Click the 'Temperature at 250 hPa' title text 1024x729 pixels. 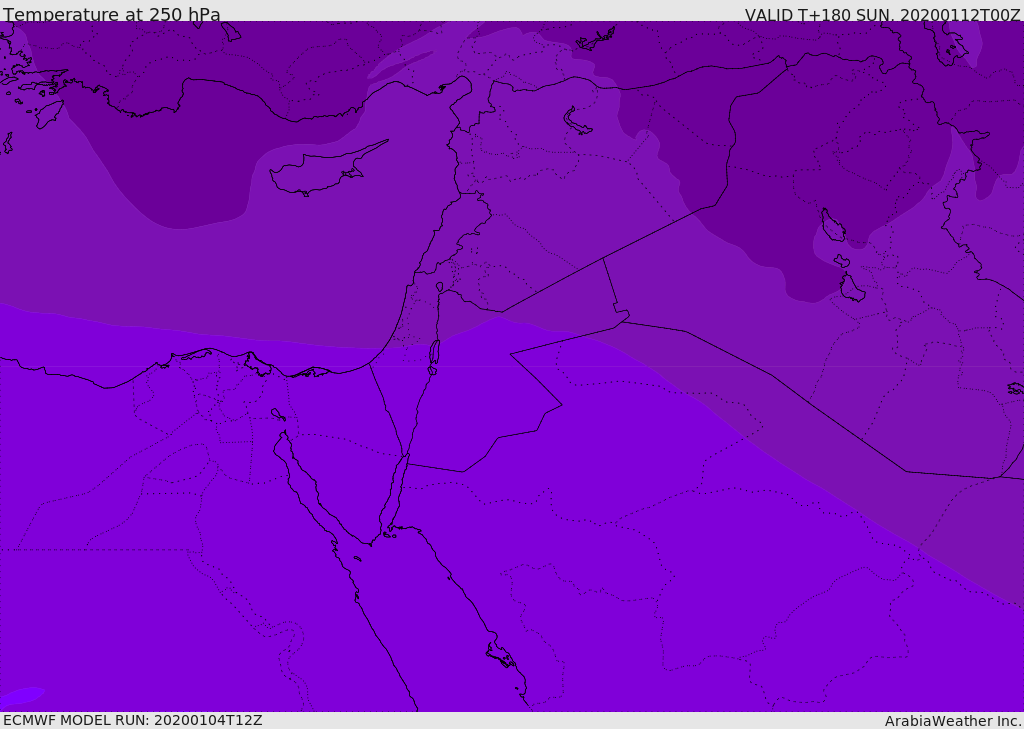112,14
